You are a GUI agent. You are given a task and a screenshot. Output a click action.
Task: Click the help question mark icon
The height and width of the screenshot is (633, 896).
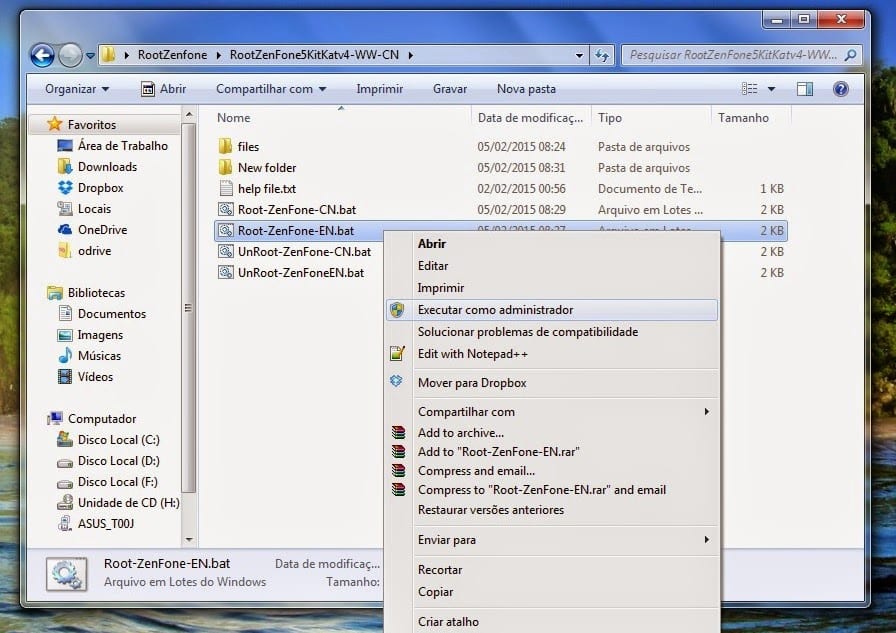click(840, 89)
